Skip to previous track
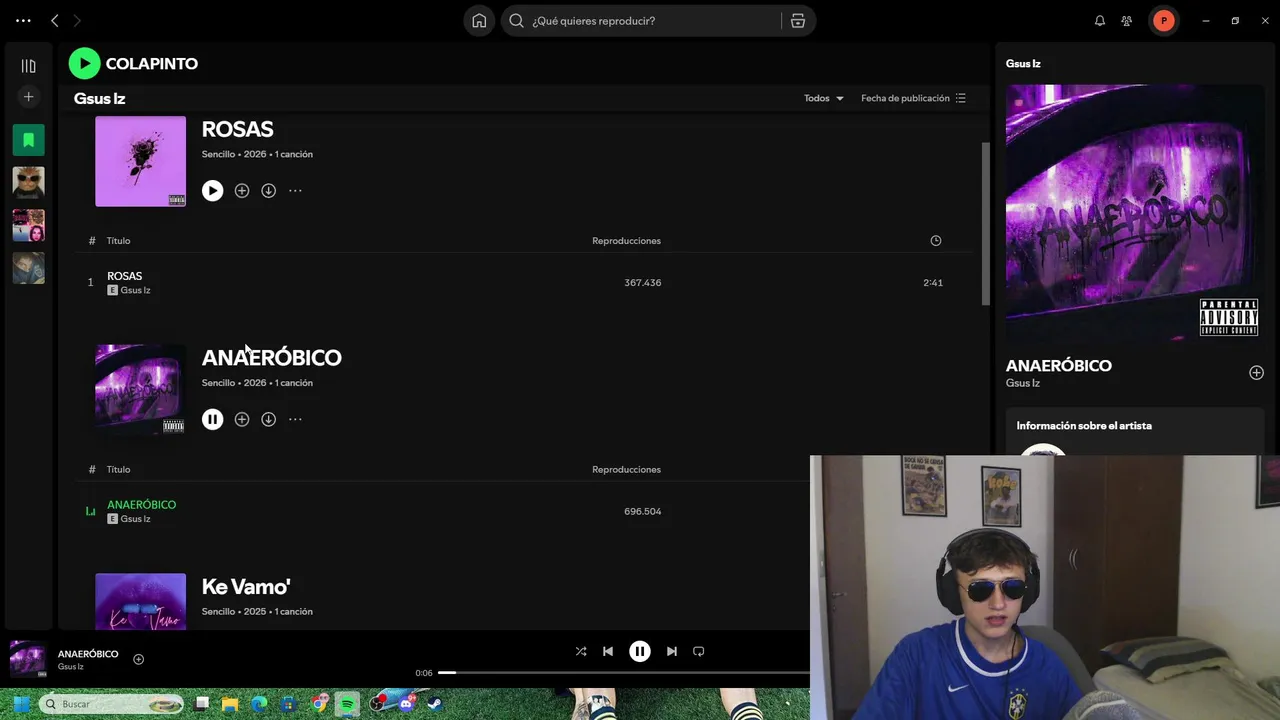Screen dimensions: 1280x720 click(608, 652)
